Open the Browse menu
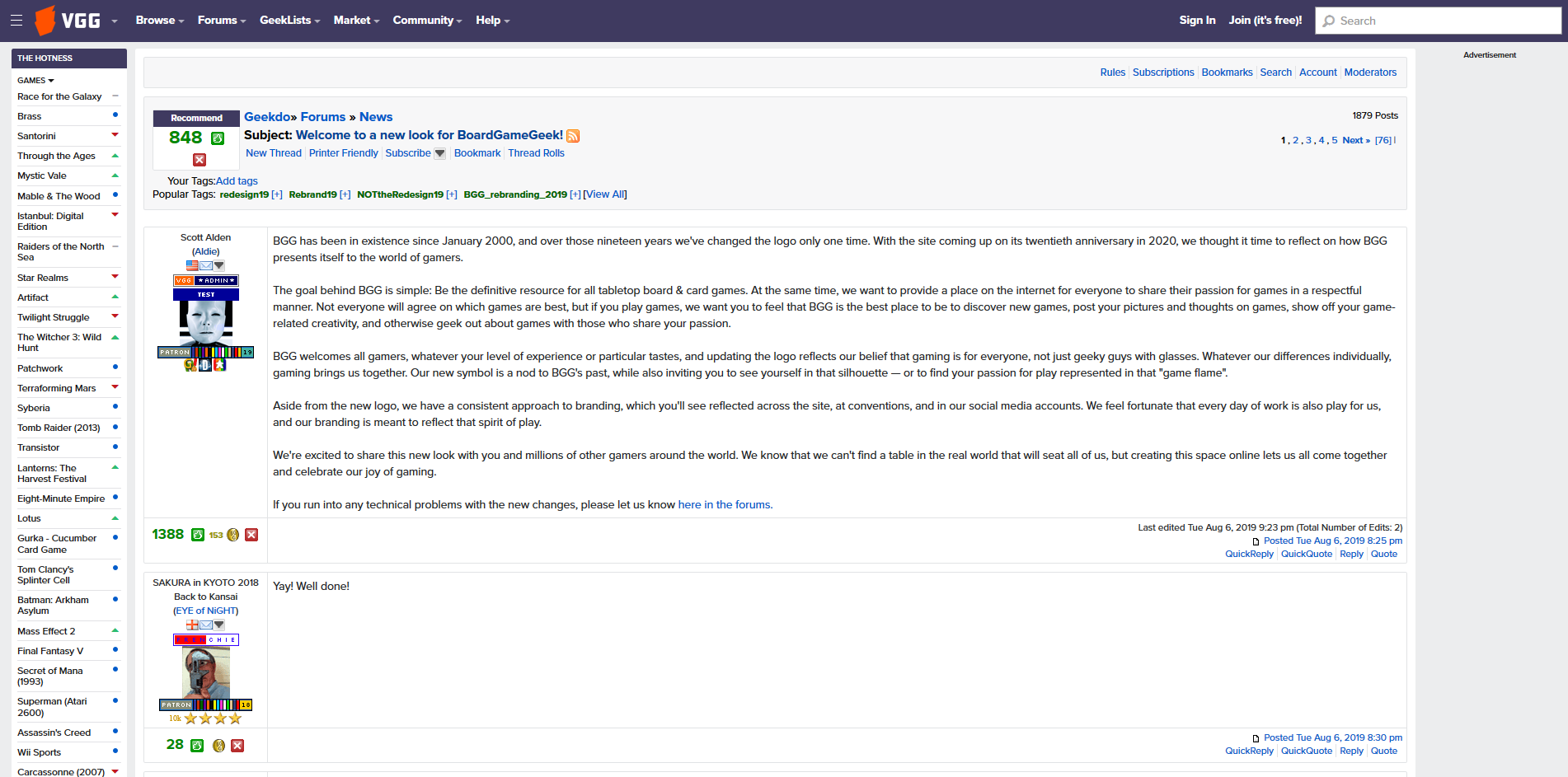The width and height of the screenshot is (1568, 777). point(160,21)
